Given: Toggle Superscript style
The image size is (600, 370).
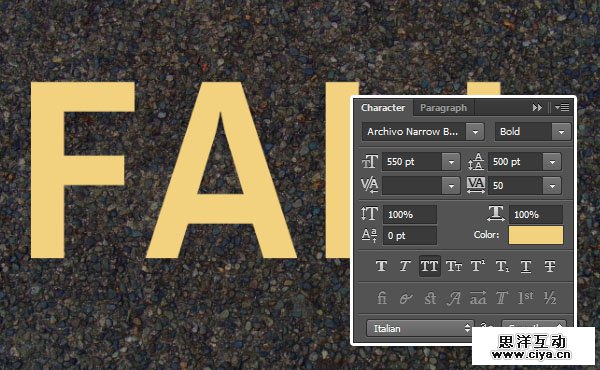Looking at the screenshot, I should coord(478,266).
